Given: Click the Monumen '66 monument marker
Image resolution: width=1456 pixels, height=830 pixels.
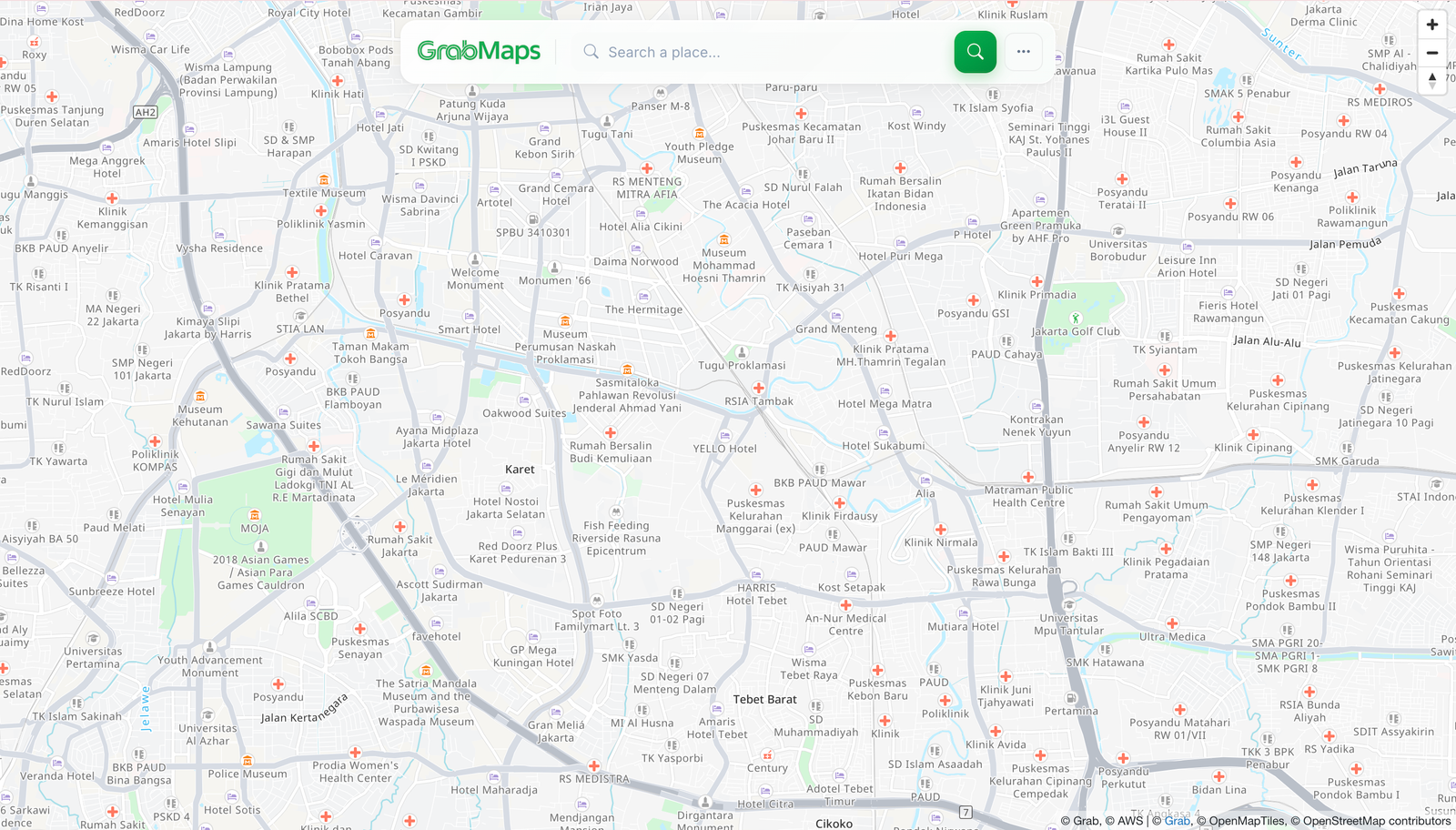Looking at the screenshot, I should tap(554, 268).
